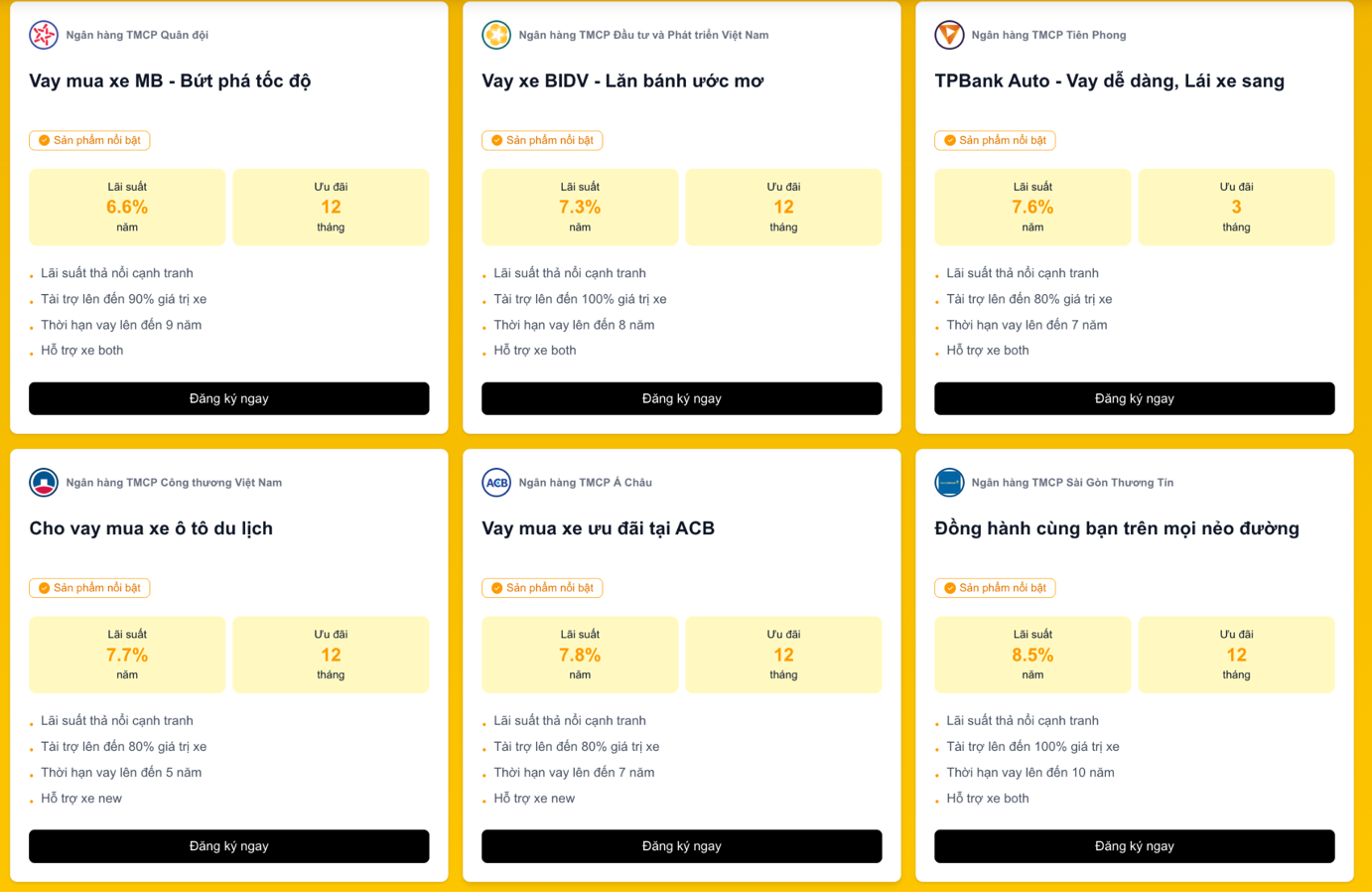Select 'Cho vay mua xe ô tô du lịch' heading

point(151,528)
